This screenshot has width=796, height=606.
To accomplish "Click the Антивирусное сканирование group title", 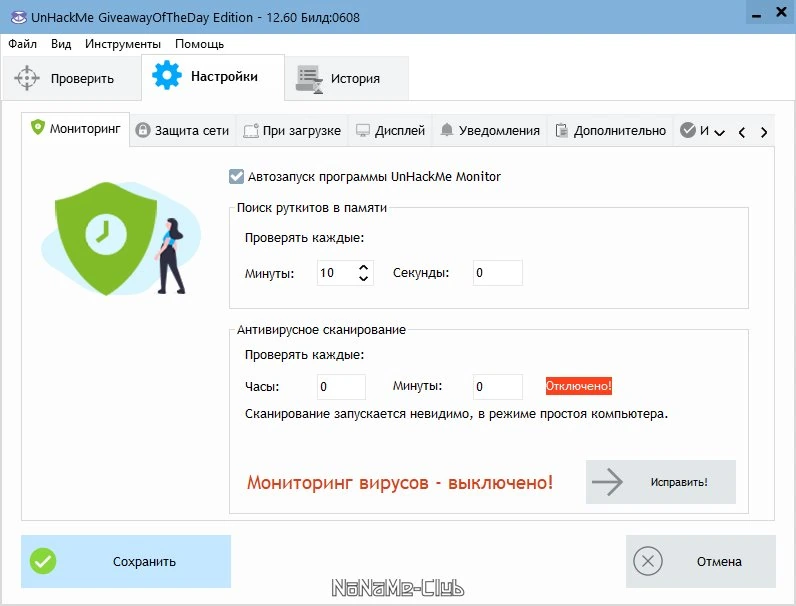I will tap(321, 330).
